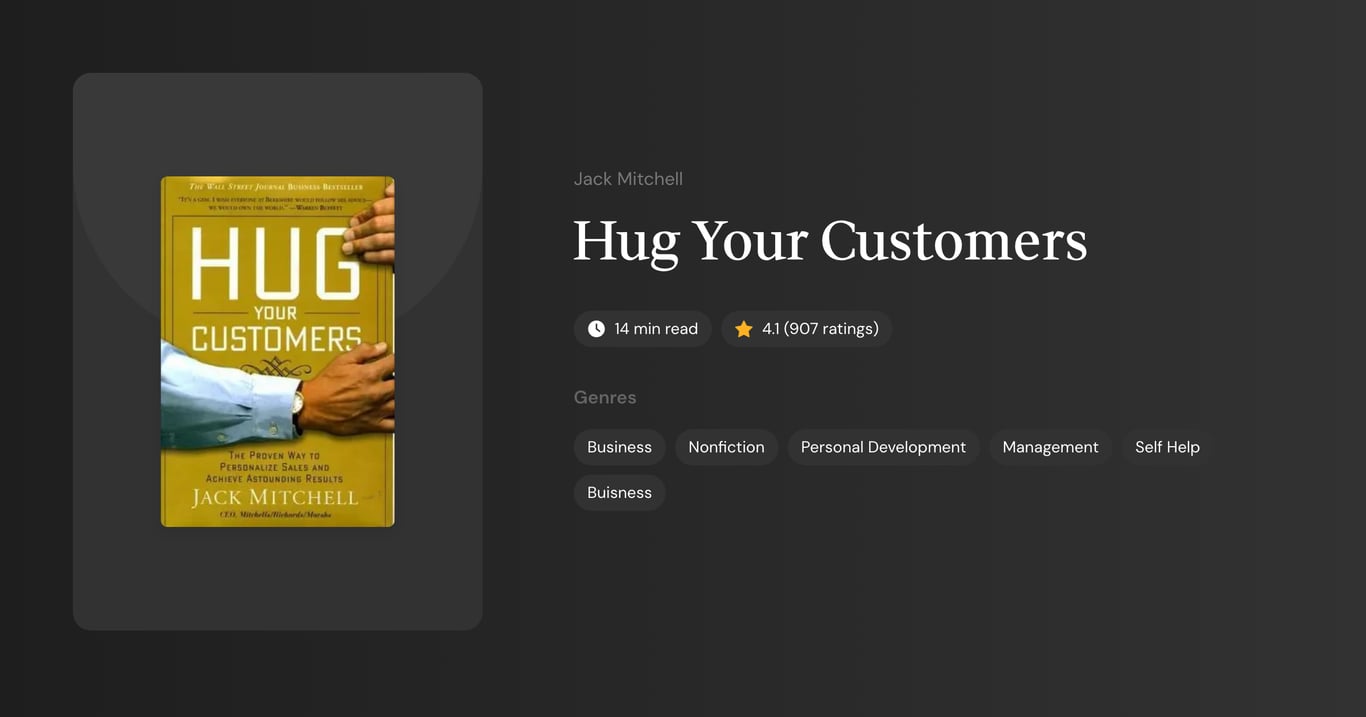Image resolution: width=1366 pixels, height=717 pixels.
Task: Select the Nonfiction genre tag
Action: tap(726, 447)
